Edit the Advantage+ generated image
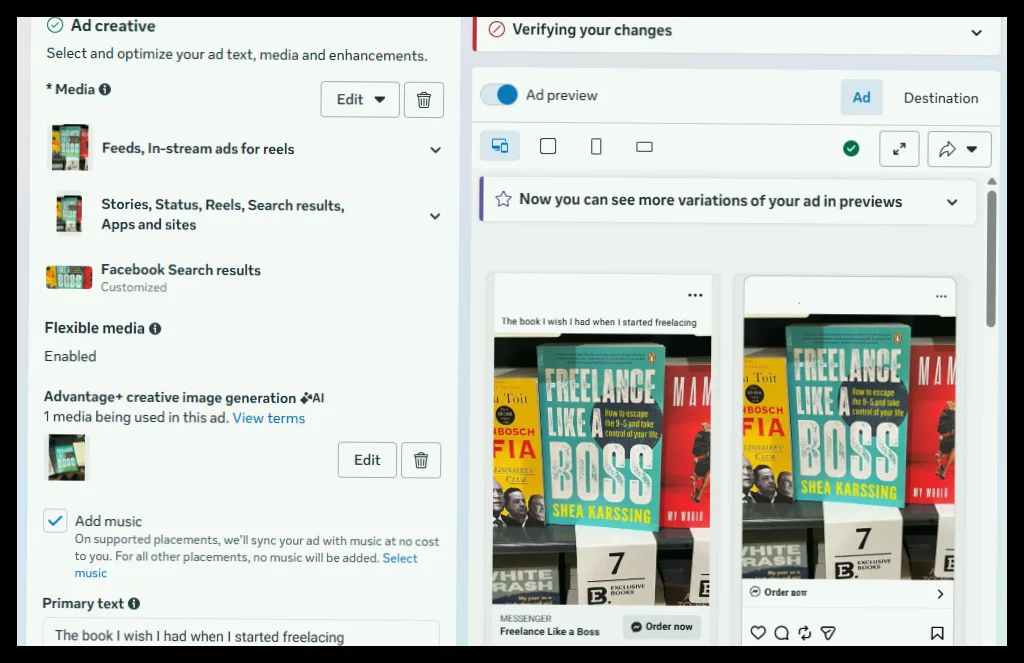The height and width of the screenshot is (663, 1024). 367,461
